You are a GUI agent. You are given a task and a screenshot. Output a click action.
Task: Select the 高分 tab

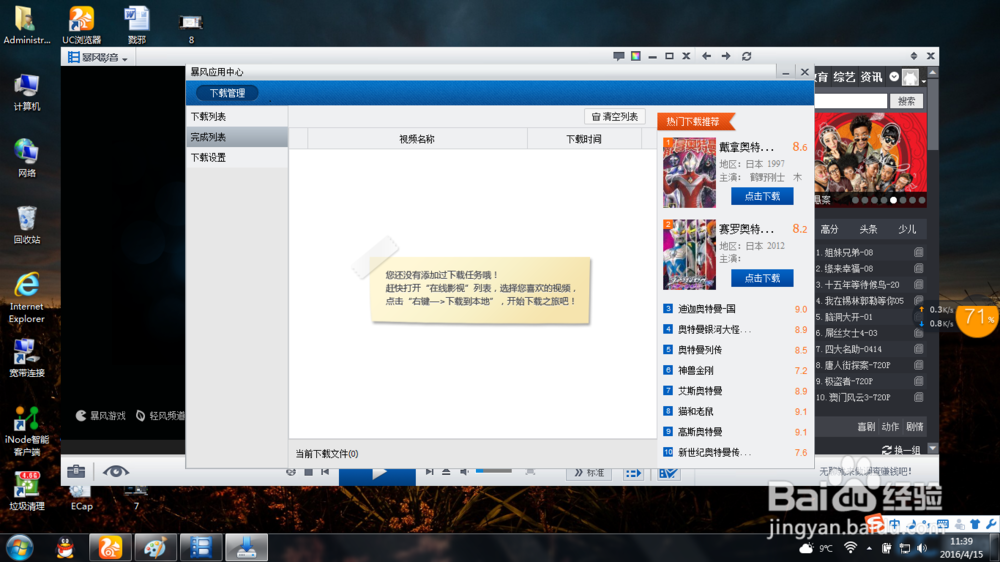829,229
